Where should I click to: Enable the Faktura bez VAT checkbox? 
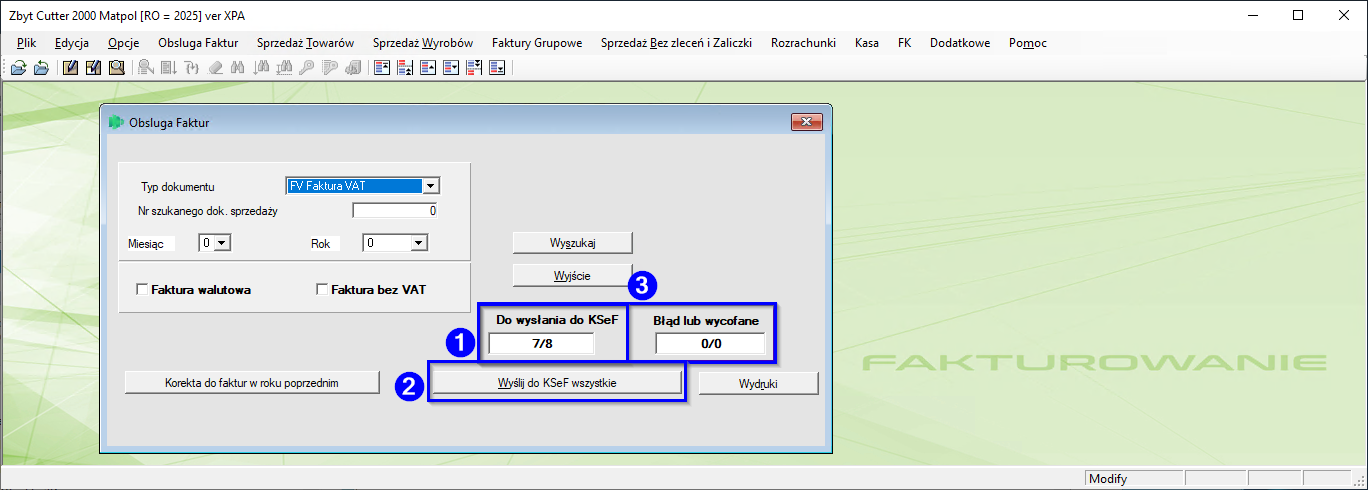pos(322,290)
